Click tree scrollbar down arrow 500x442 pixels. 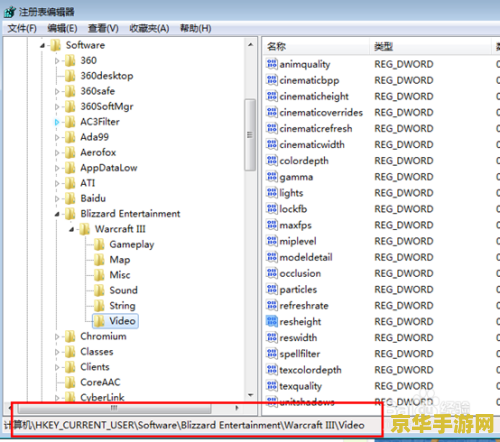coord(250,395)
